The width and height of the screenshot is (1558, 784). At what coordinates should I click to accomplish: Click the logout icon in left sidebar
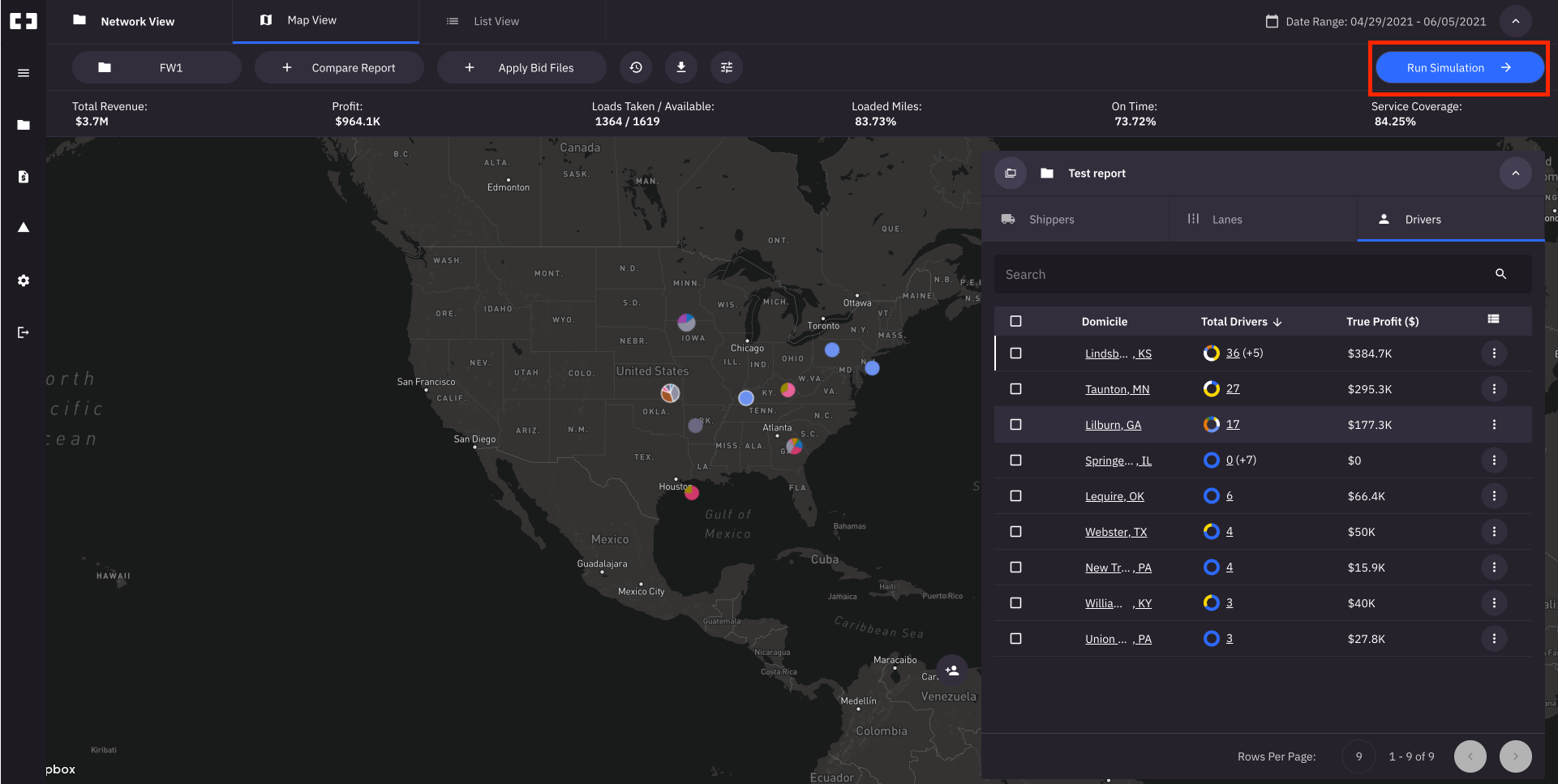coord(24,332)
